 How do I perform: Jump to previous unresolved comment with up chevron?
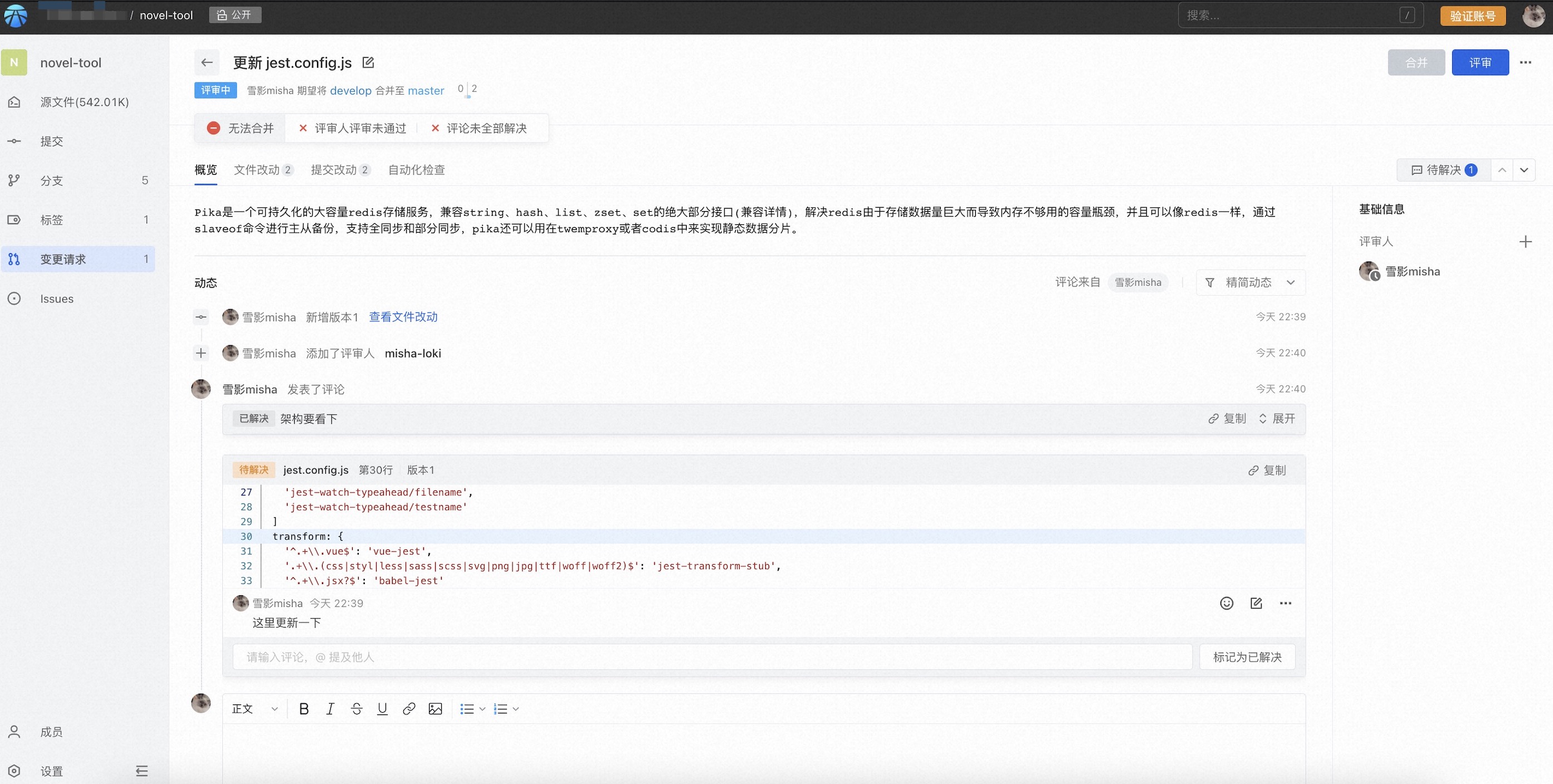[1502, 170]
